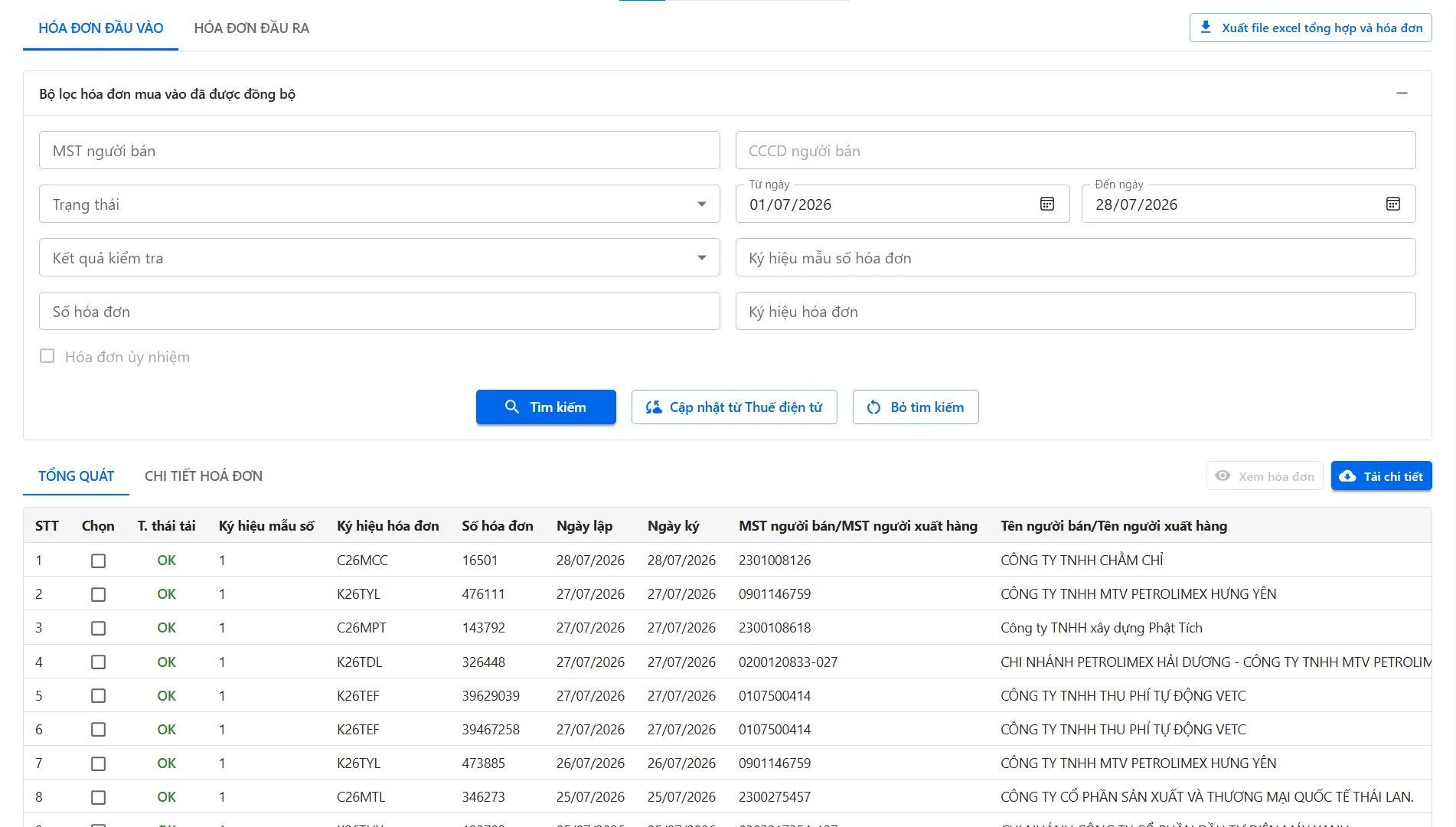1456x827 pixels.
Task: Click seller CÔNG TY TNHH CHẤM CHỈ
Action: coord(1082,561)
